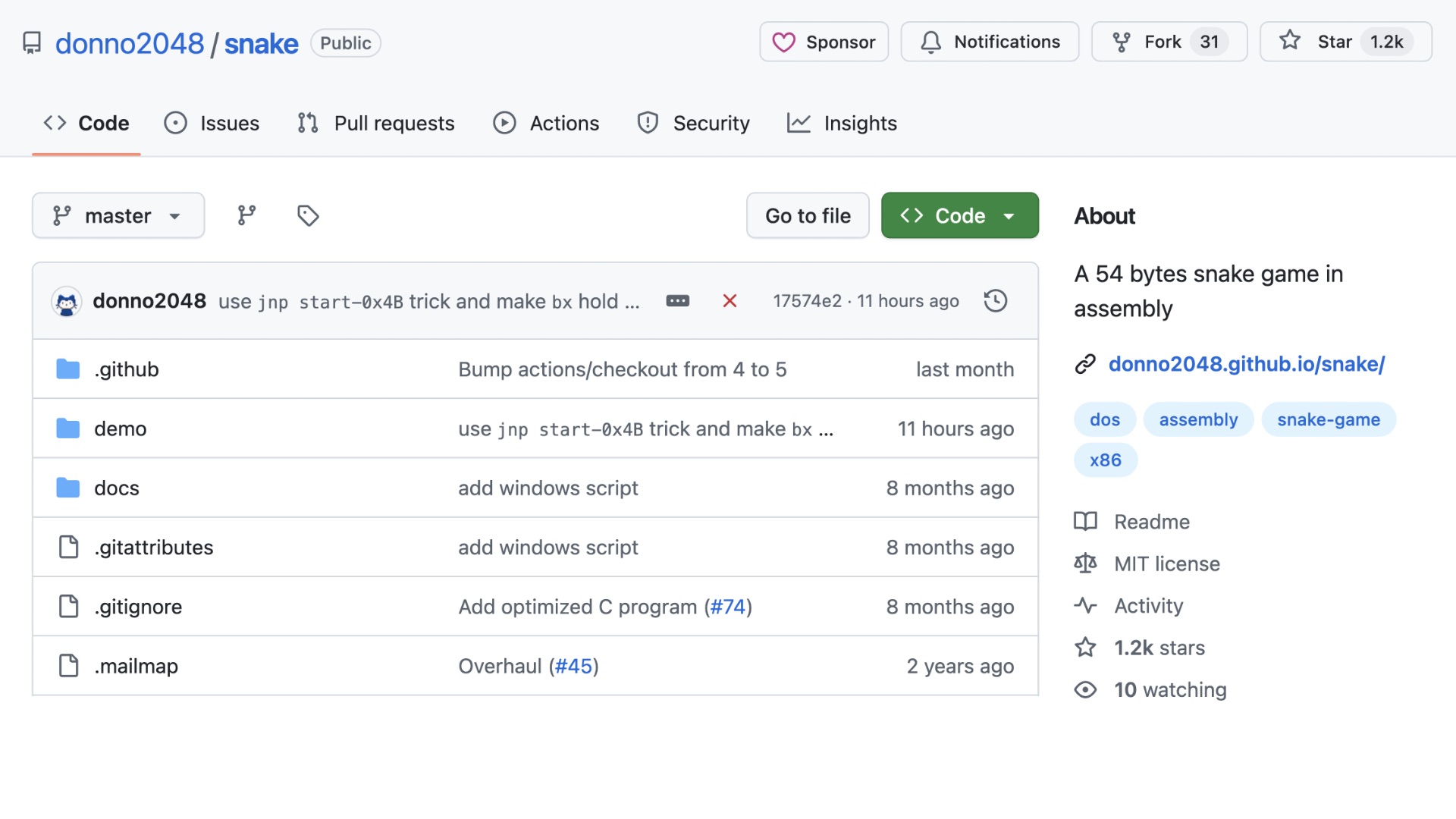The image size is (1456, 819).
Task: Expand commit message ellipsis button
Action: click(x=677, y=301)
